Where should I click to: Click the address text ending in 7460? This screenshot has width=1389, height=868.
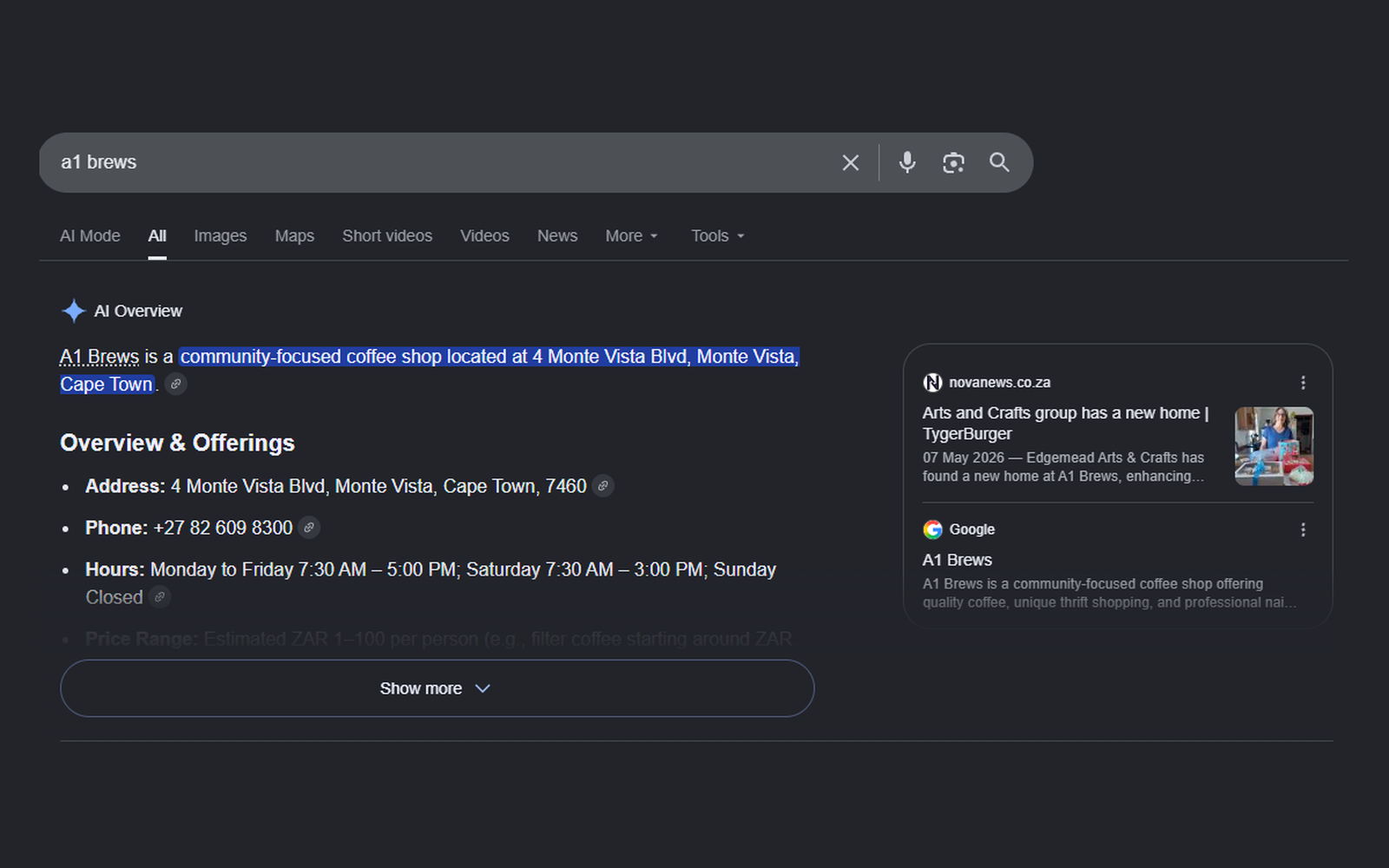379,486
